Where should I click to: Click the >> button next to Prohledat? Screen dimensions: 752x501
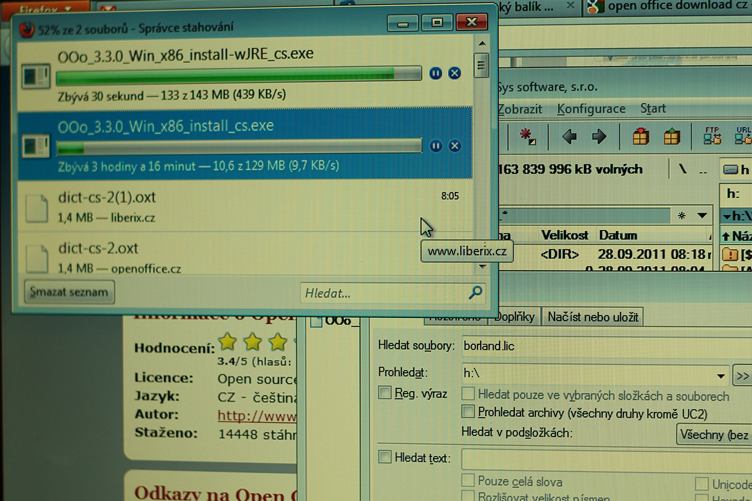[x=742, y=376]
